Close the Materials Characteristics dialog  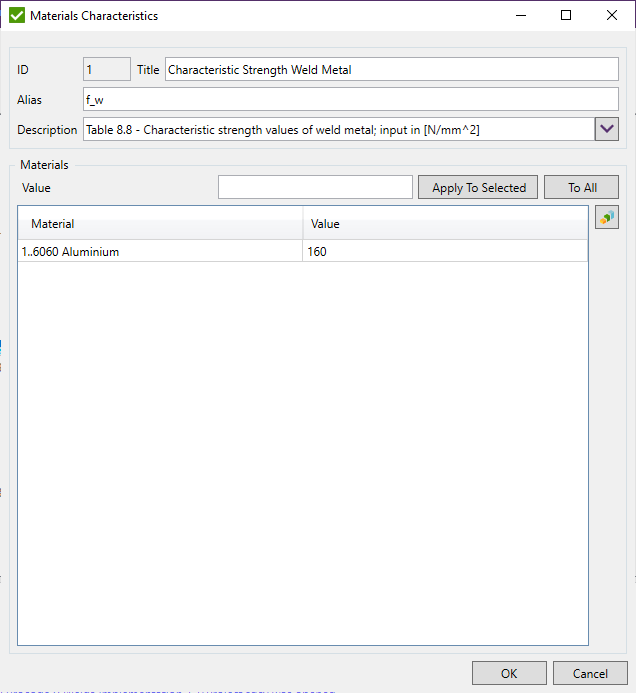click(x=612, y=15)
